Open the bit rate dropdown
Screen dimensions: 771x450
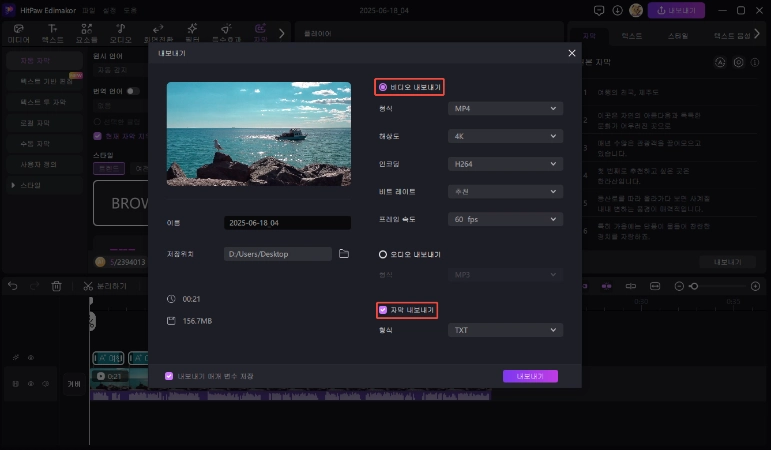pos(505,191)
